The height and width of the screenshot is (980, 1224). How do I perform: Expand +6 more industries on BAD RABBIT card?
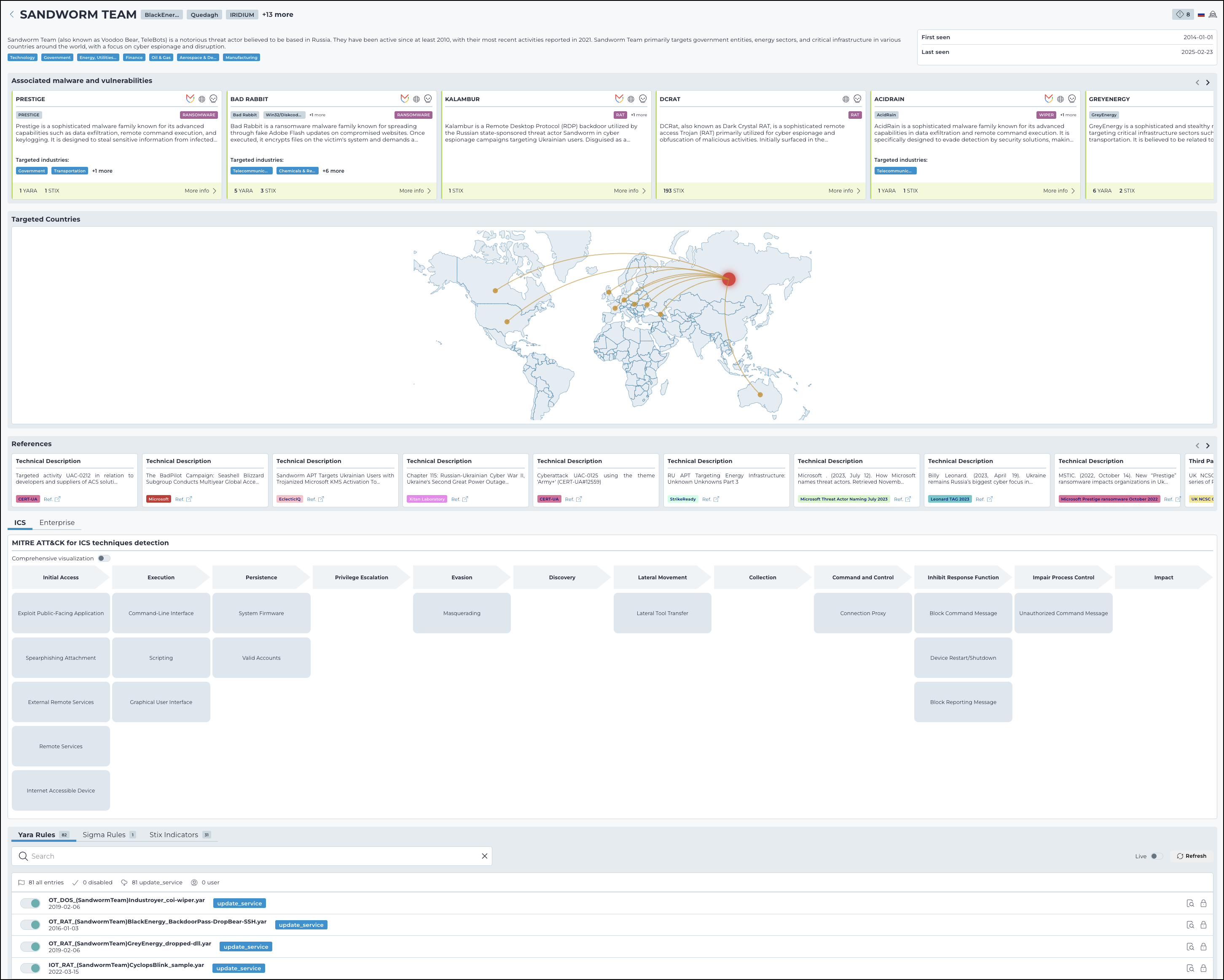tap(333, 171)
